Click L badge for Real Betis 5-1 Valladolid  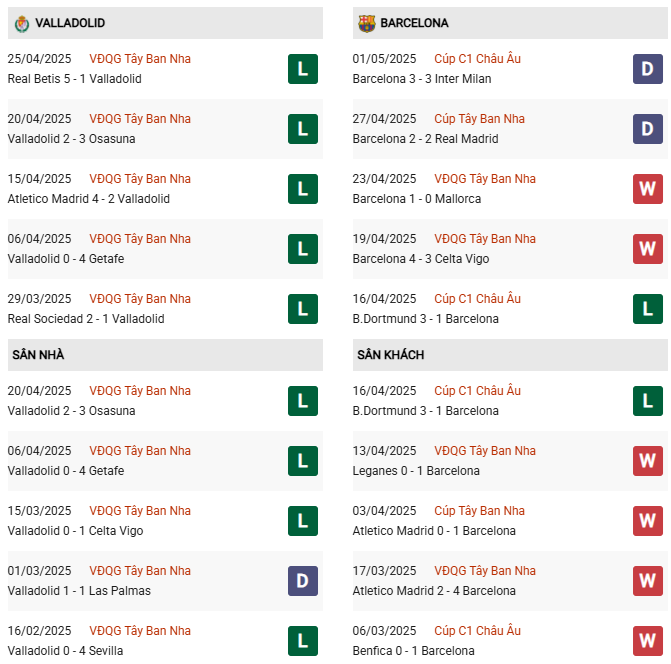pyautogui.click(x=303, y=69)
